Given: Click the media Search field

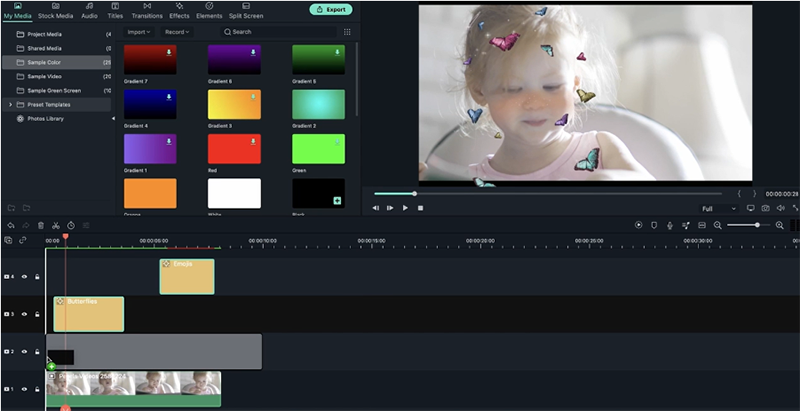Looking at the screenshot, I should (279, 32).
